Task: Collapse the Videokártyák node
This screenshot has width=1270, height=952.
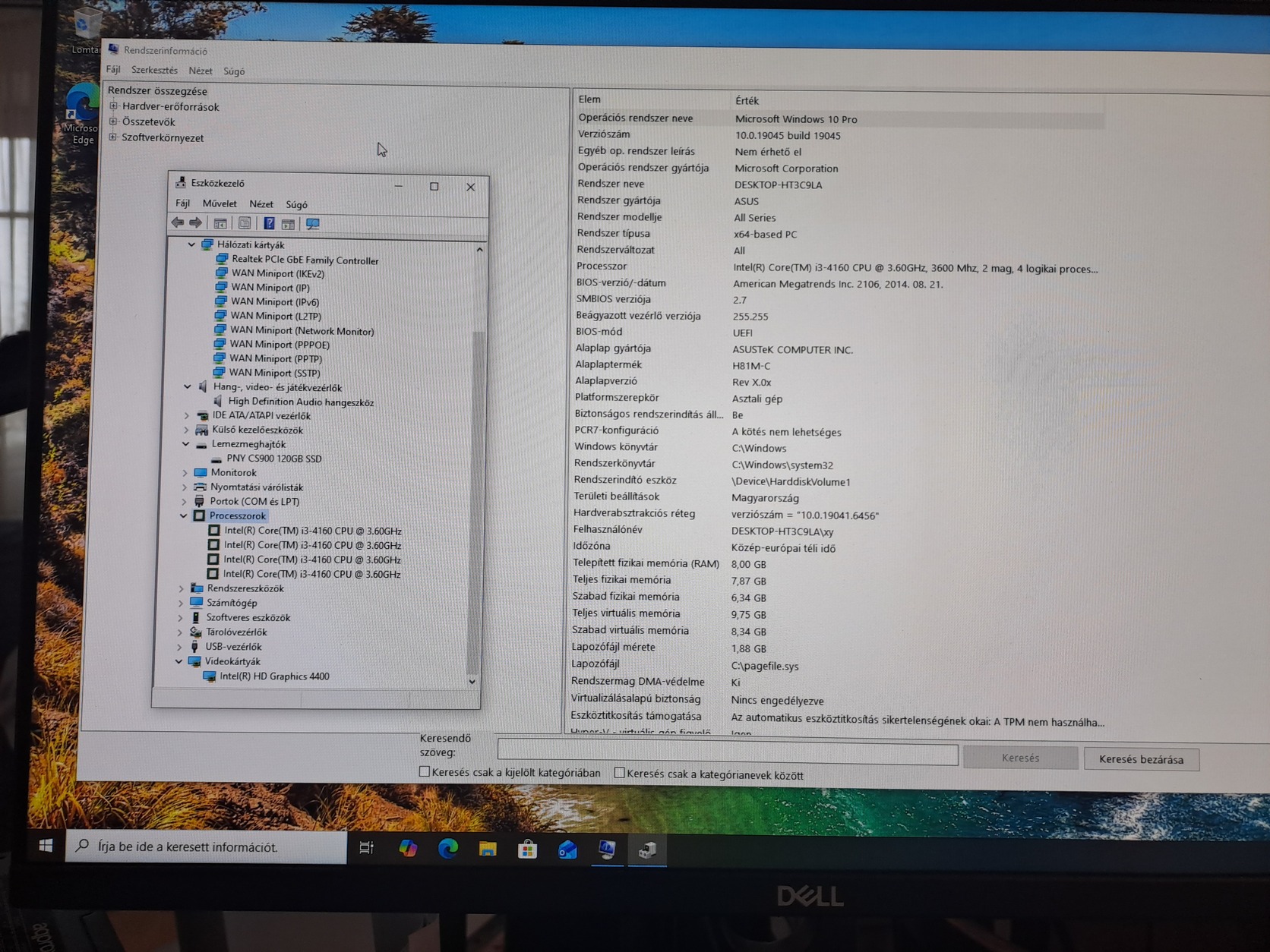Action: (178, 661)
